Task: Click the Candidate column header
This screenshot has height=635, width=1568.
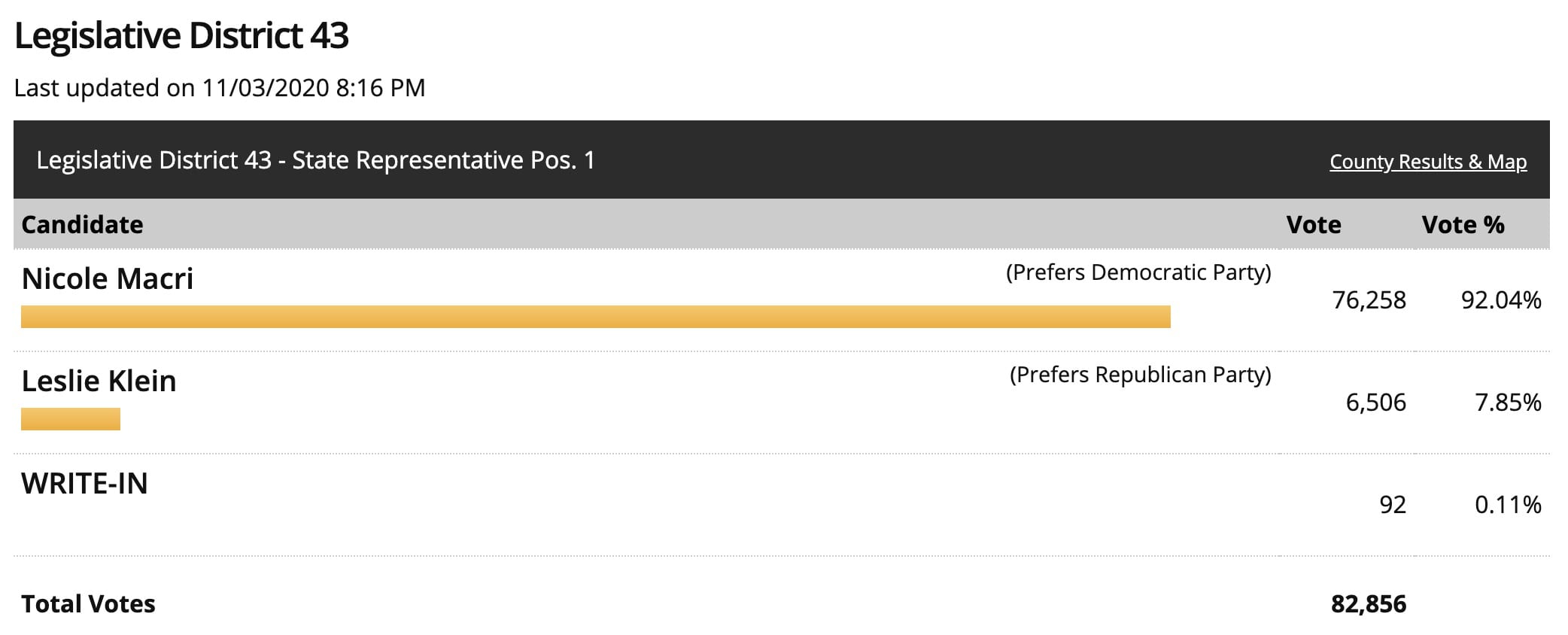Action: tap(82, 224)
